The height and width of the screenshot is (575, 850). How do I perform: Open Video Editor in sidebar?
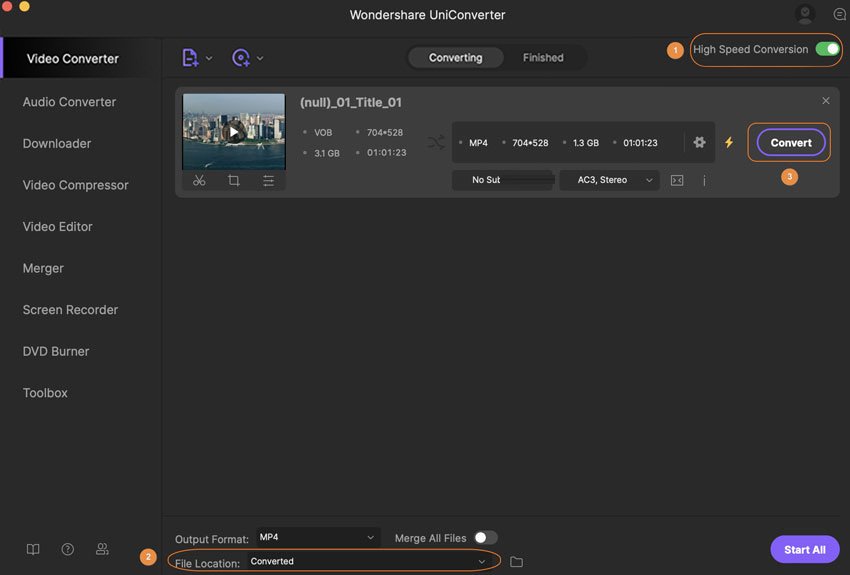pos(57,227)
